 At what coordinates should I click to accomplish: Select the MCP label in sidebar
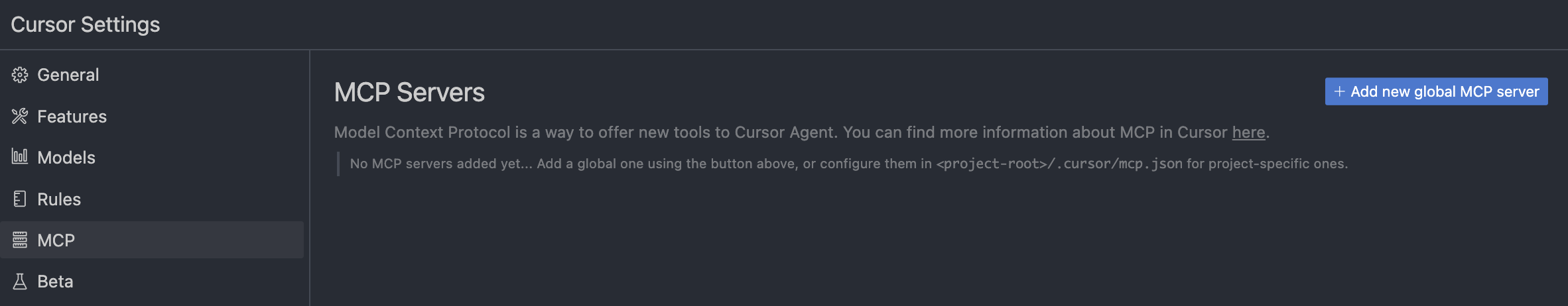[56, 240]
